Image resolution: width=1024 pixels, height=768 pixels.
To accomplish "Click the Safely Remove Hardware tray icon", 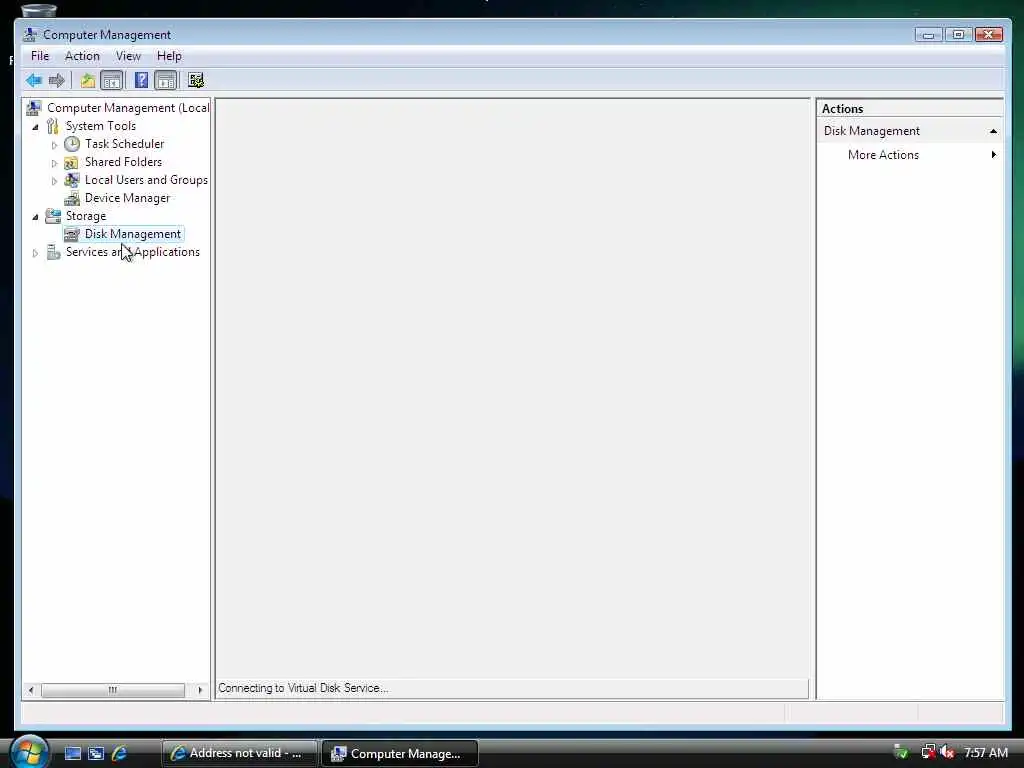I will click(901, 752).
